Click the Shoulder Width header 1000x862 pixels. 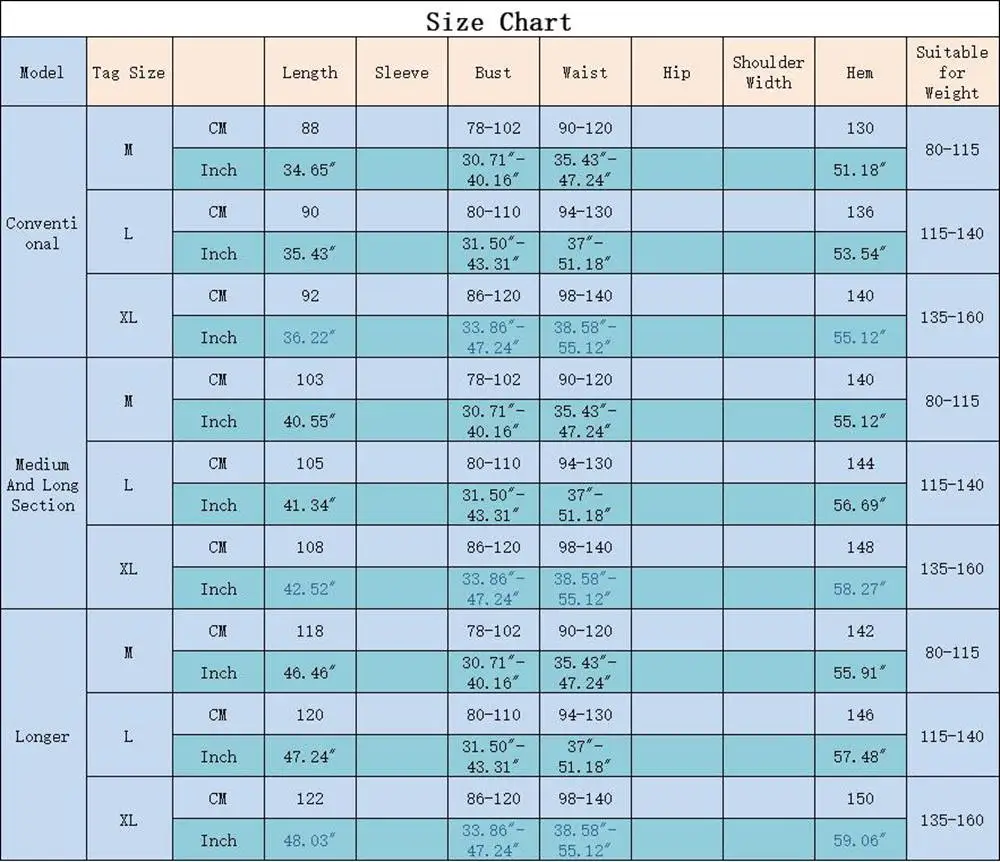tap(768, 72)
